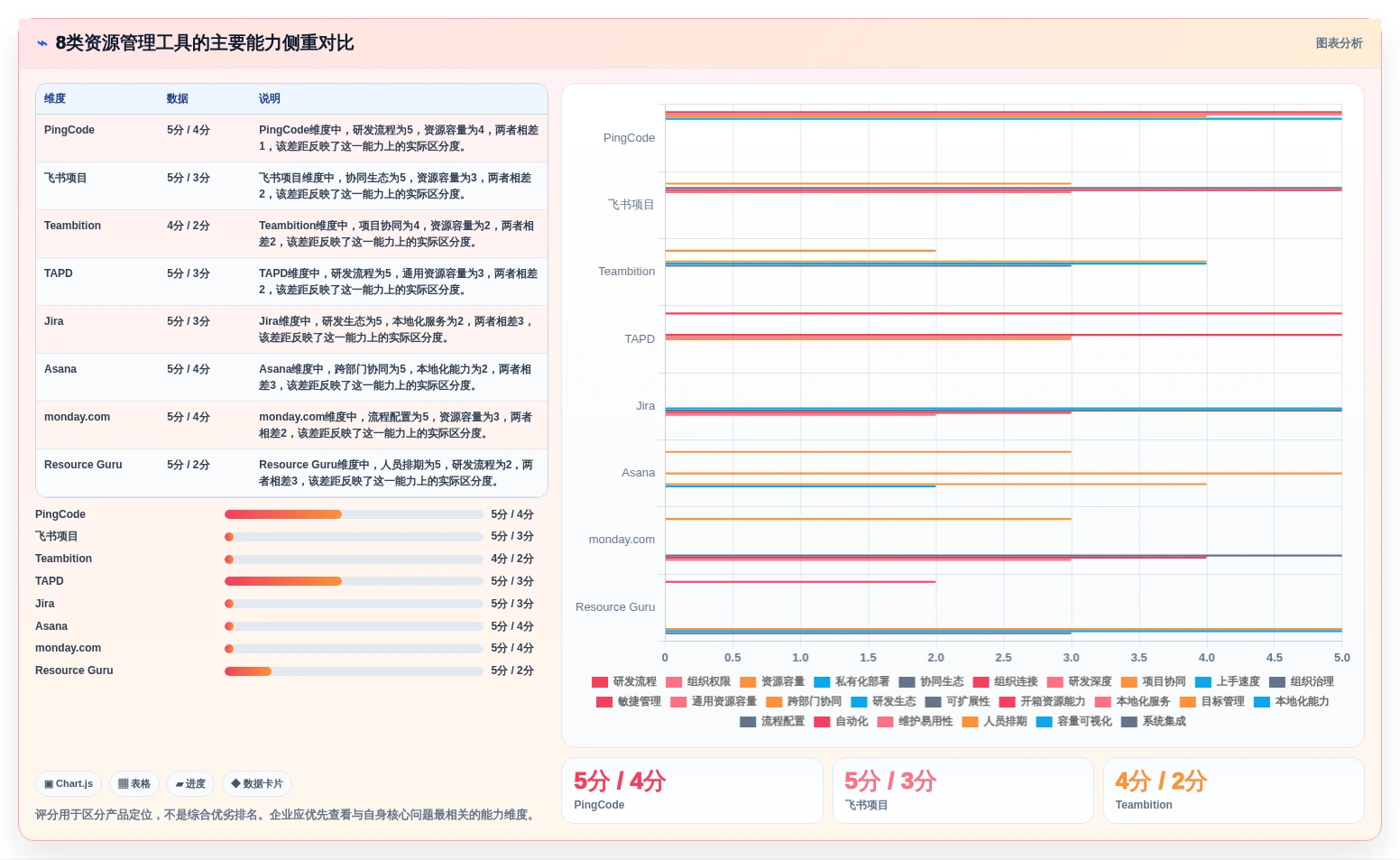Select the 飞书项目 table row name
The image size is (1400, 860).
[x=66, y=178]
